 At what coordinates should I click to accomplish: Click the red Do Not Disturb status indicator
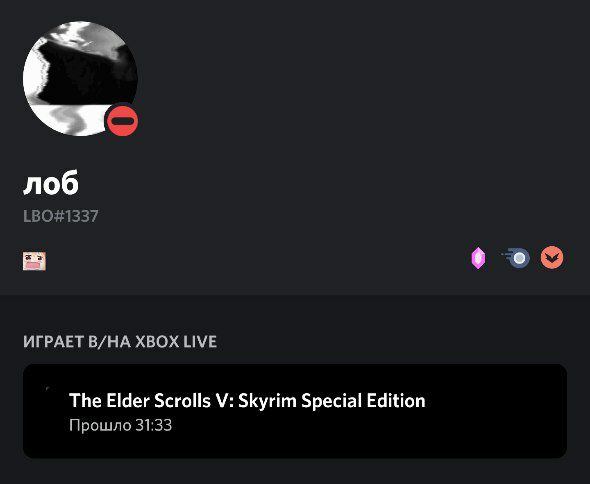(123, 121)
